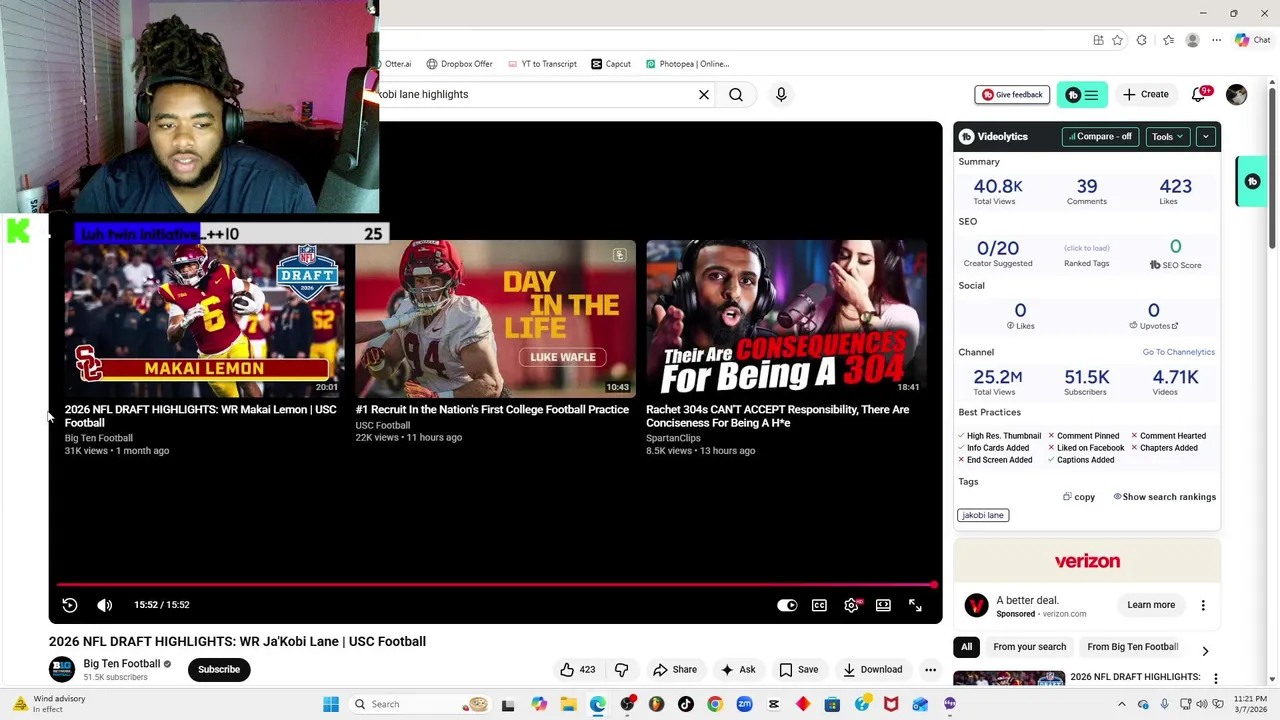Click the TubeBuddy Give feedback button
The width and height of the screenshot is (1280, 720).
pyautogui.click(x=1012, y=94)
